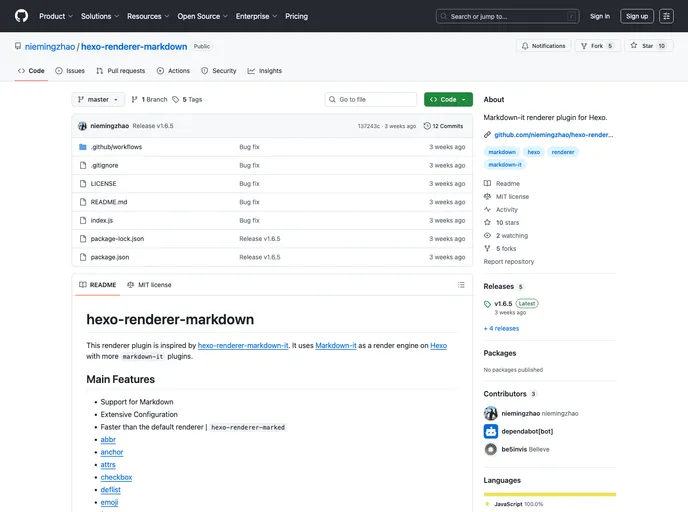
Task: Click the GitHub logo in the header
Action: click(21, 16)
